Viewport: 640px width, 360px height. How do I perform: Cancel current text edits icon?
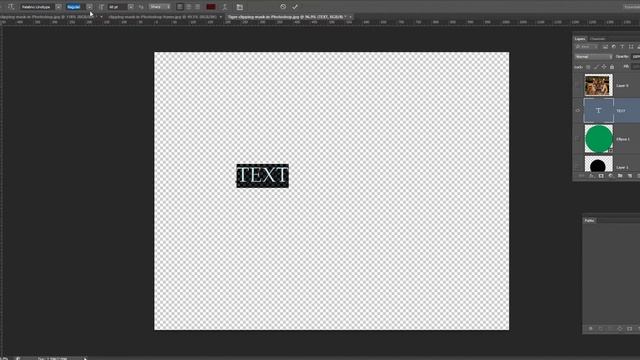pyautogui.click(x=283, y=7)
